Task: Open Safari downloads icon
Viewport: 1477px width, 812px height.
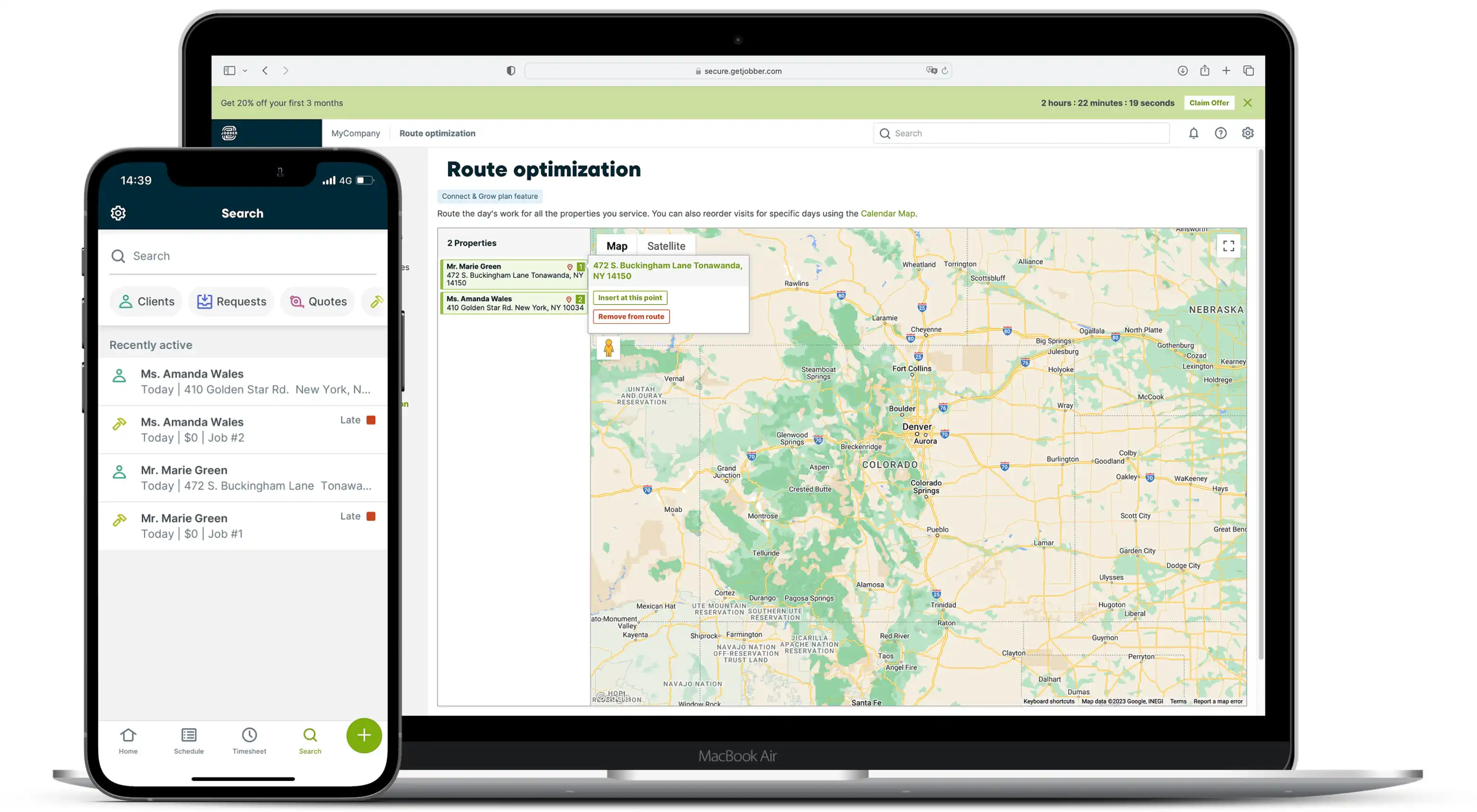Action: point(1182,70)
